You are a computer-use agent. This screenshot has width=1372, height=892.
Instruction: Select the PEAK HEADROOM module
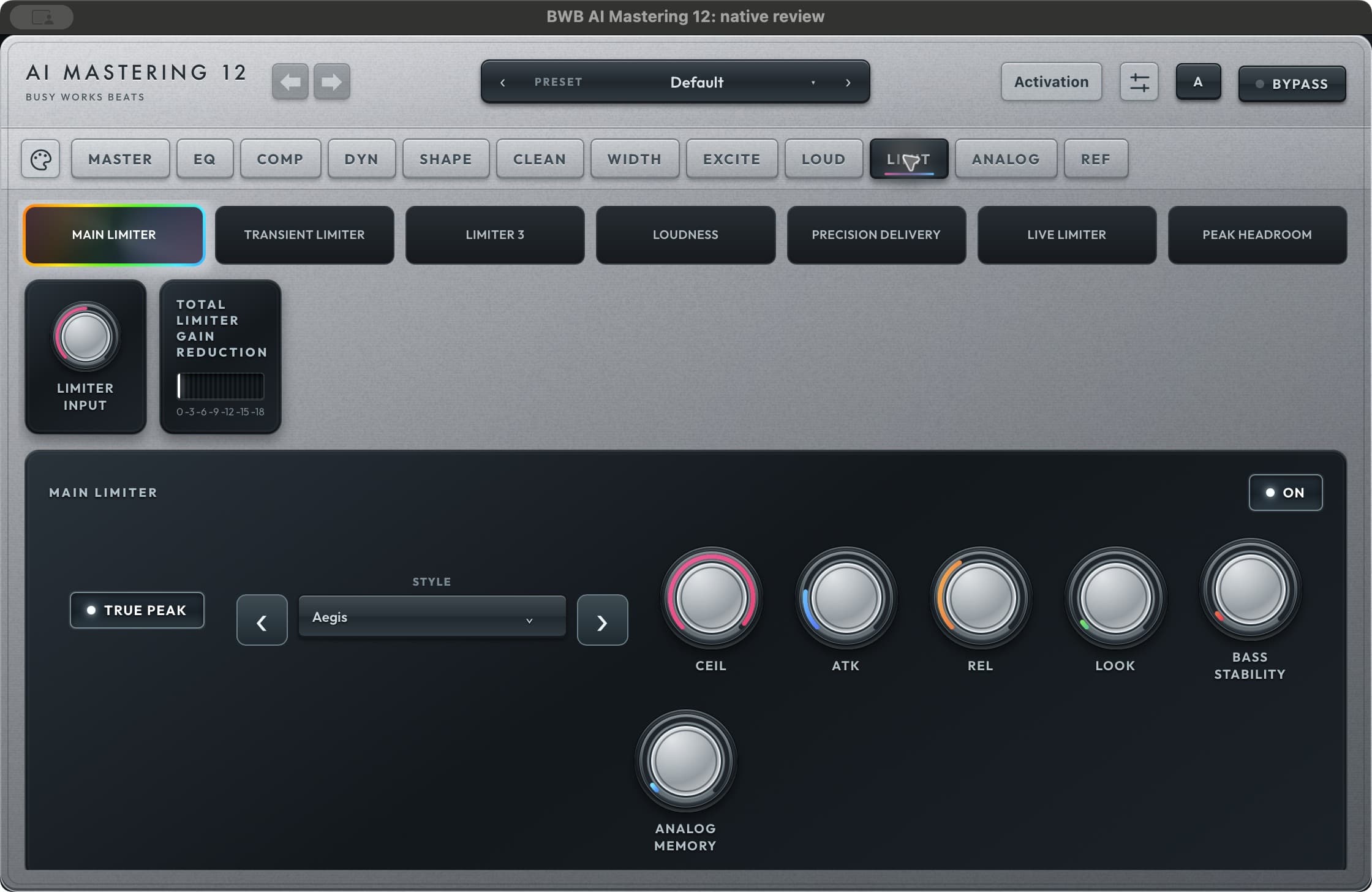tap(1257, 235)
